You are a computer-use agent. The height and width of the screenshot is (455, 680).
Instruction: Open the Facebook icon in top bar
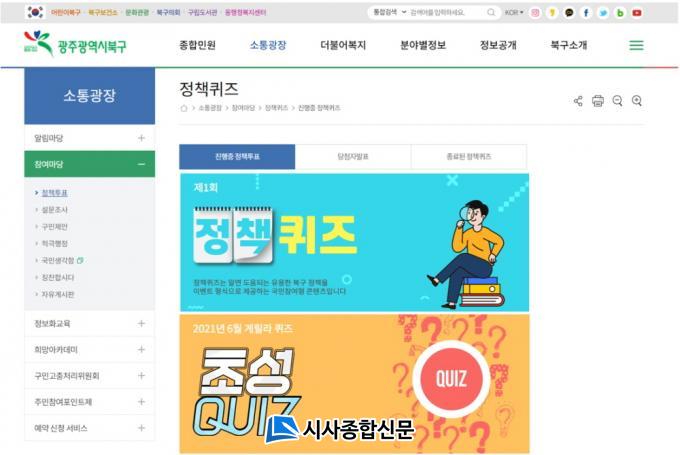pos(586,13)
